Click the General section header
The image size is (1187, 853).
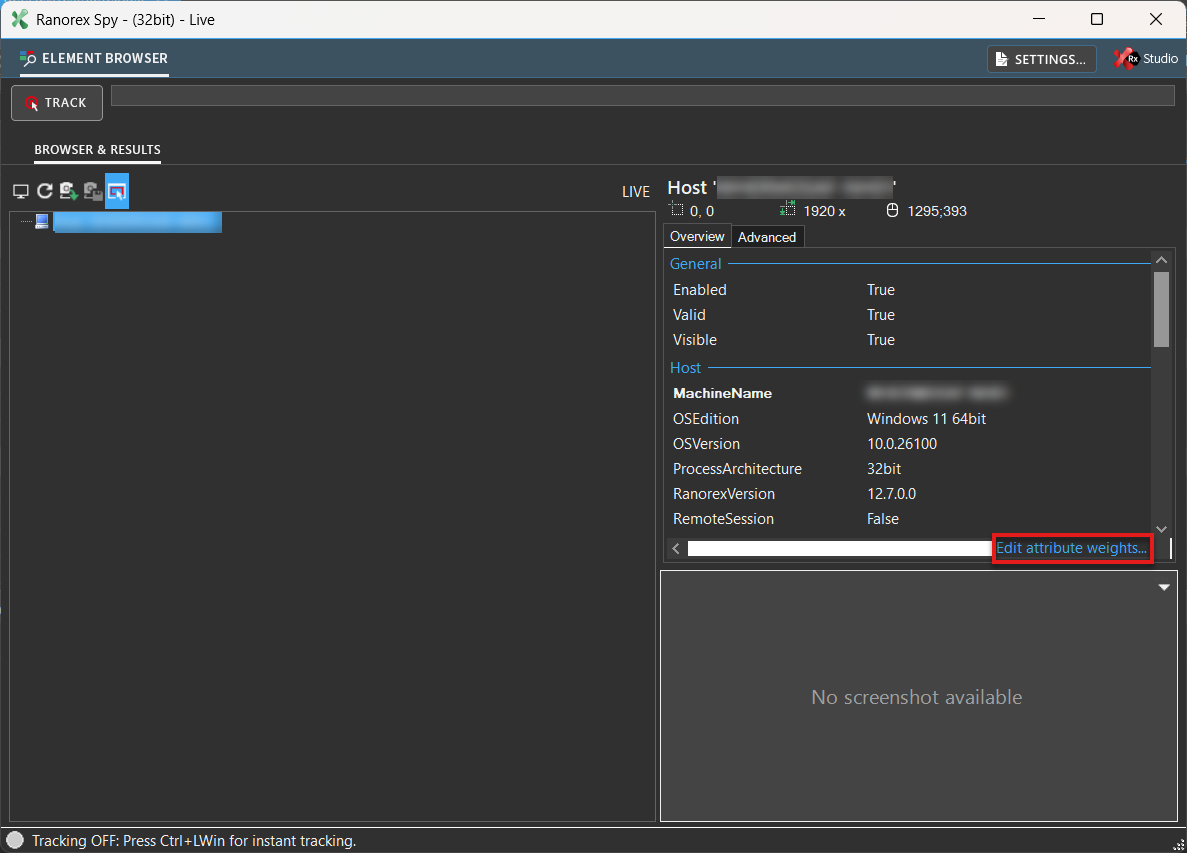[695, 264]
